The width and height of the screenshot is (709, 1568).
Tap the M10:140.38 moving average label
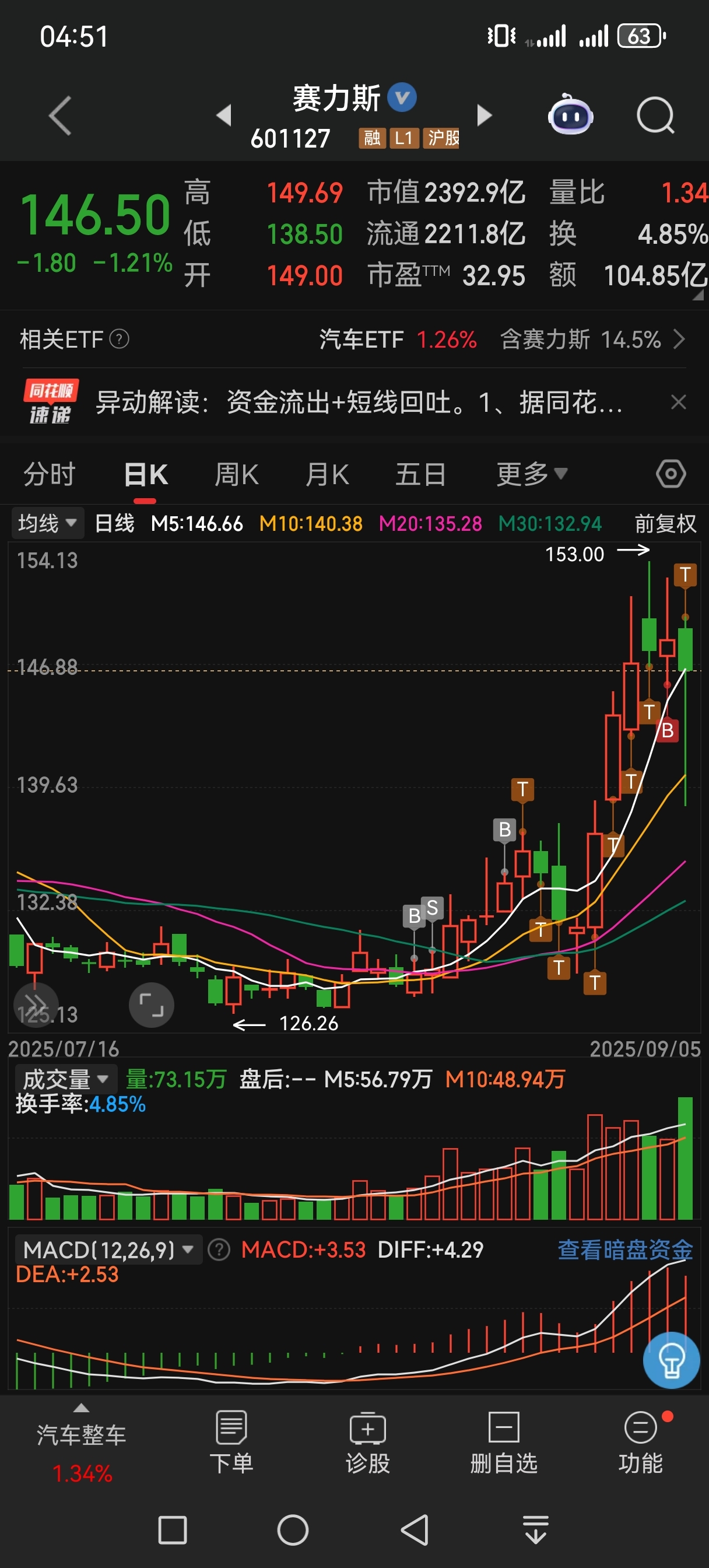pos(310,523)
